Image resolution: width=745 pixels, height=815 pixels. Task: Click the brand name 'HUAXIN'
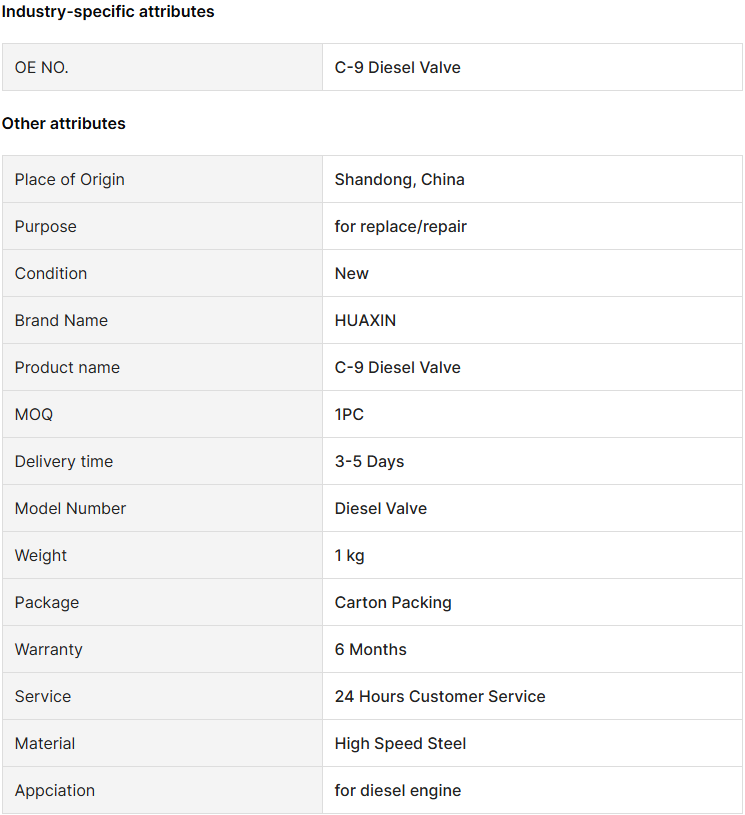[x=365, y=320]
